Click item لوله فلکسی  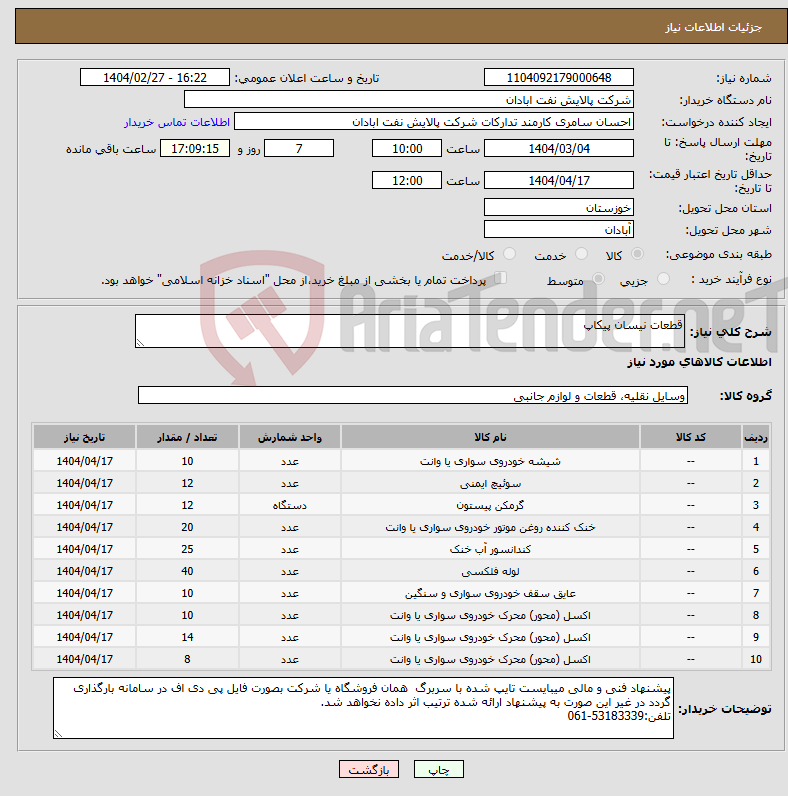click(x=490, y=572)
